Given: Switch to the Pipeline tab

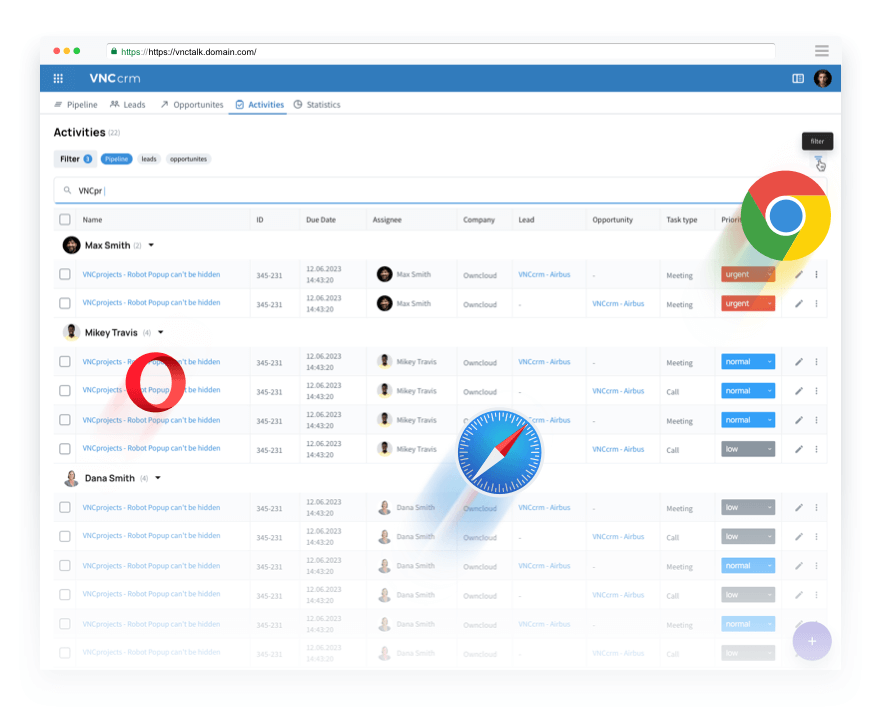Looking at the screenshot, I should (x=76, y=105).
